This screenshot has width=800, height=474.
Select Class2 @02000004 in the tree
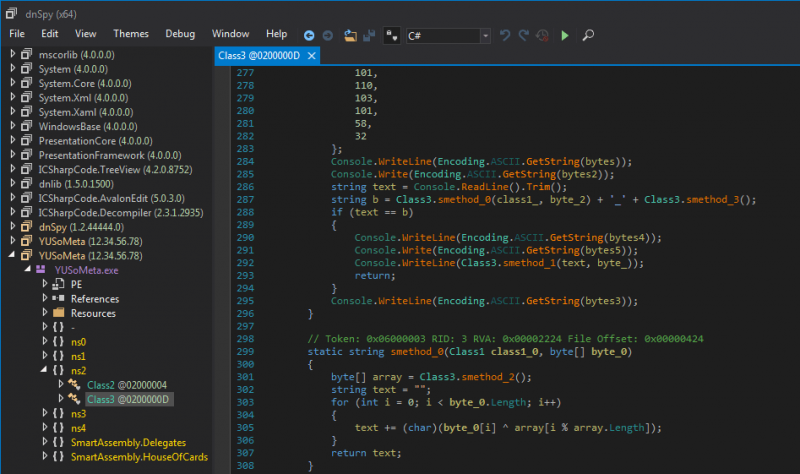tap(126, 385)
